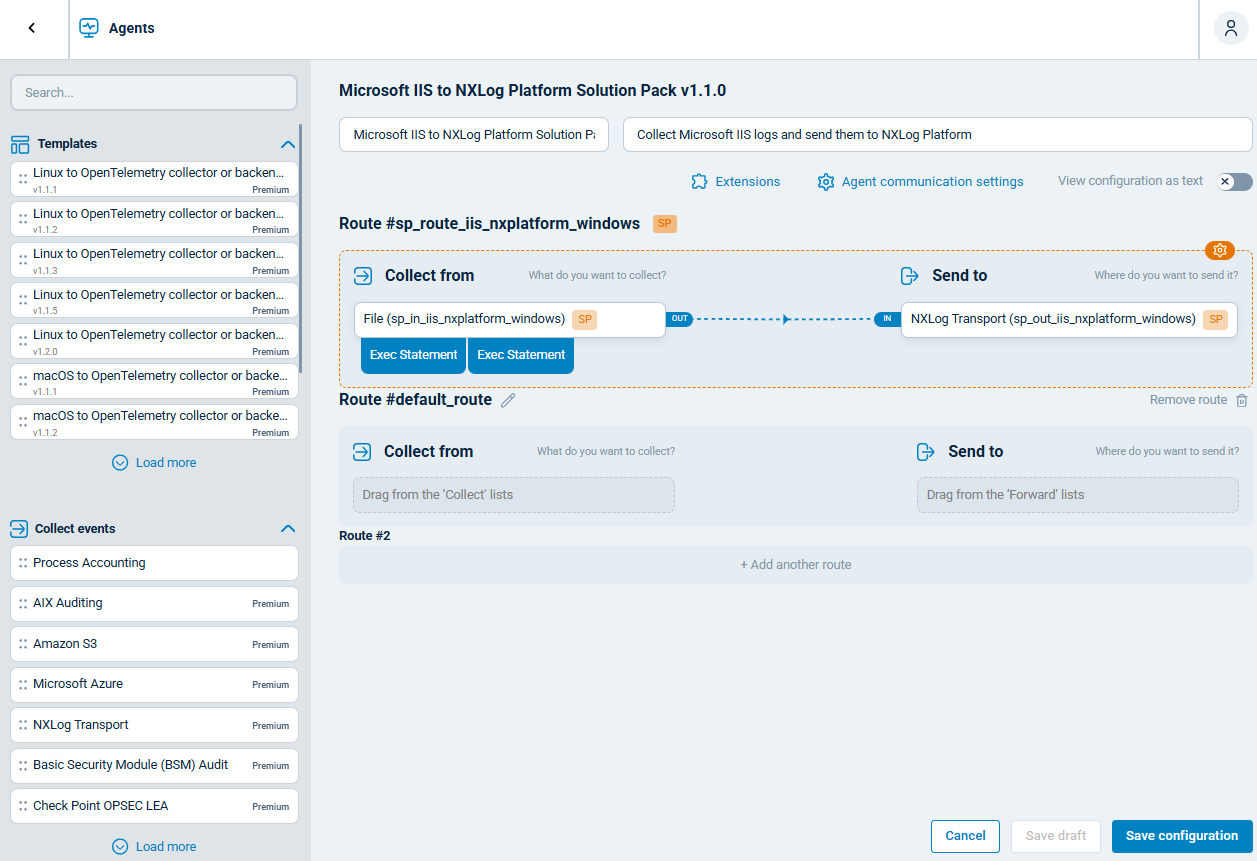This screenshot has height=861, width=1257.
Task: Select macOS to OpenTelemetry template v1.1.1
Action: pyautogui.click(x=154, y=382)
